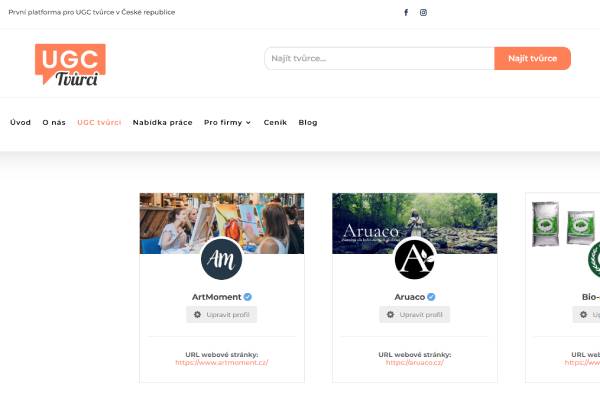Screen dimensions: 600x400
Task: Open the artmoment.cz website link
Action: click(222, 362)
